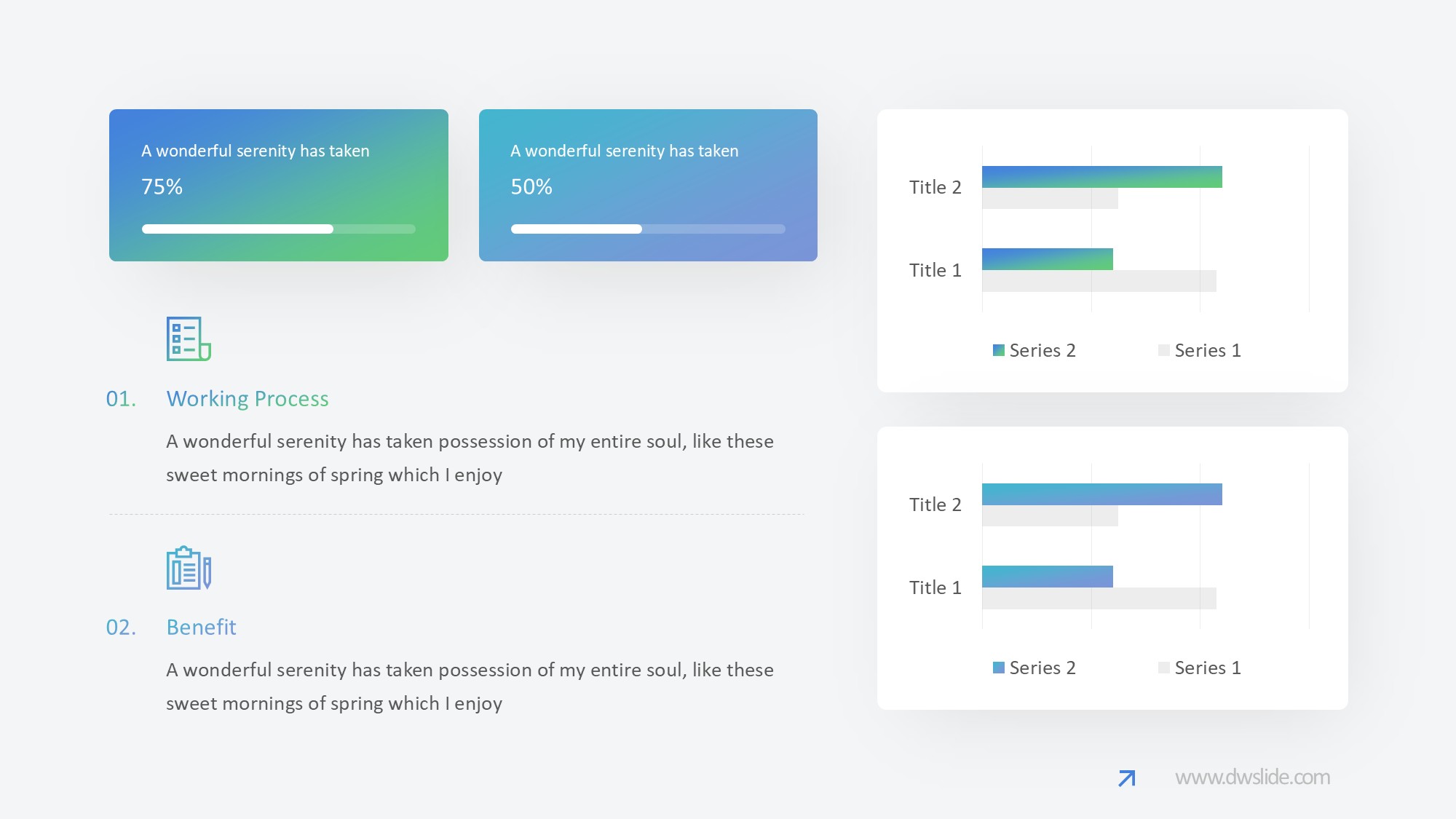The height and width of the screenshot is (819, 1456).
Task: Select the purple Title 2 bar in bottom chart
Action: [x=1101, y=494]
